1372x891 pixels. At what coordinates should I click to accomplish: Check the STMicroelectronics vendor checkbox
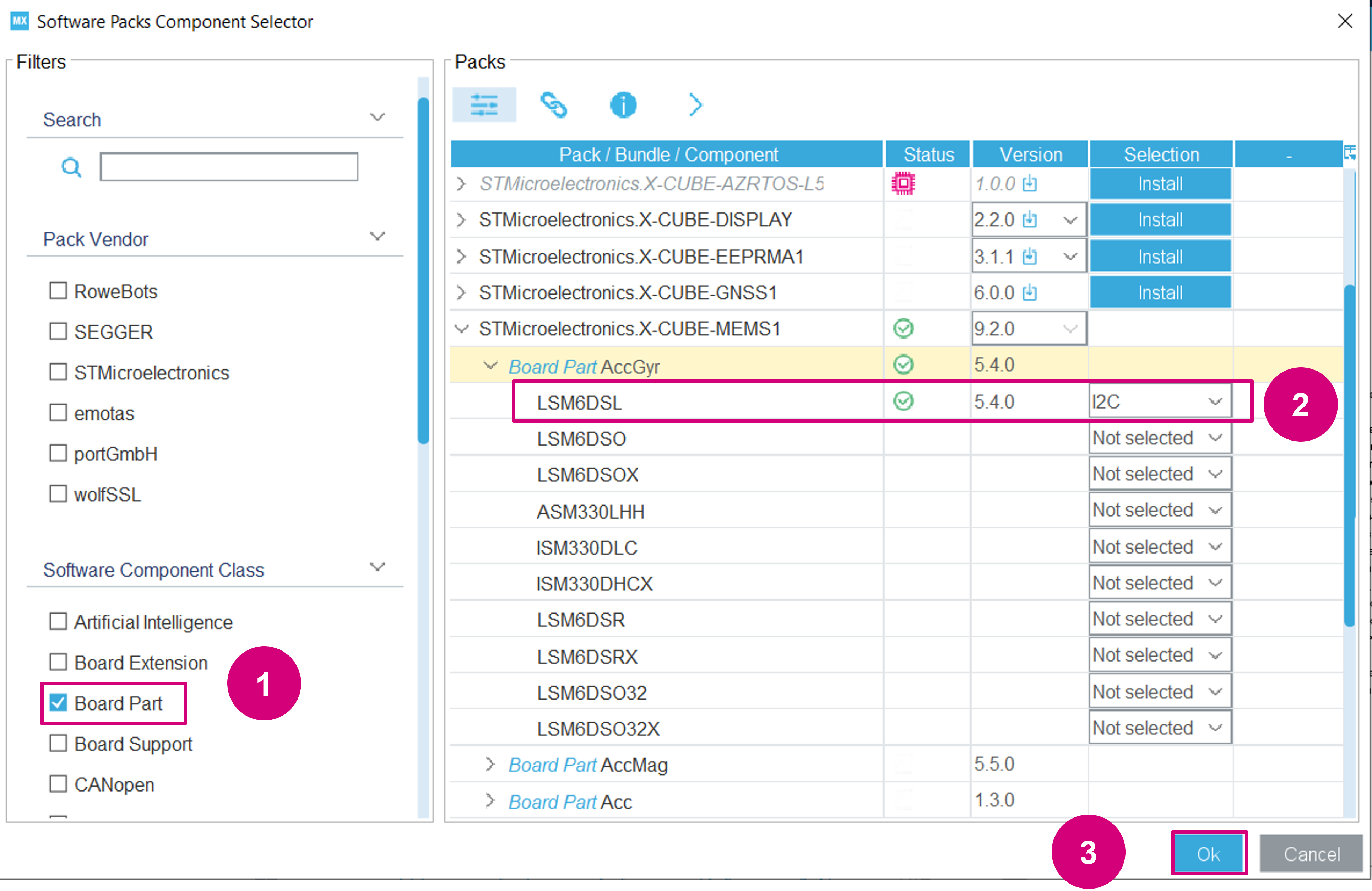point(58,372)
